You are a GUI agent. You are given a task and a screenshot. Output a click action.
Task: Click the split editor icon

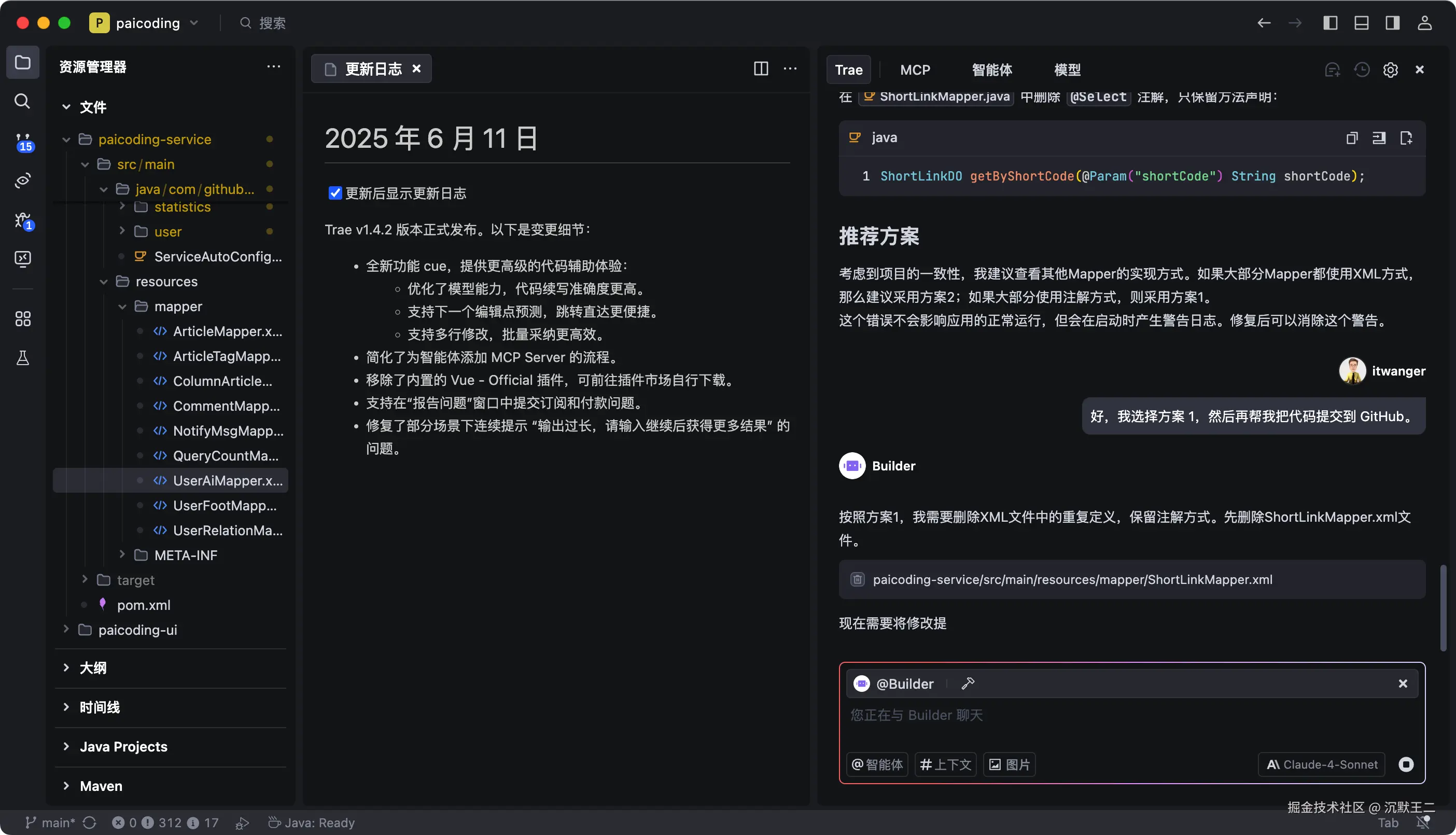pos(761,69)
